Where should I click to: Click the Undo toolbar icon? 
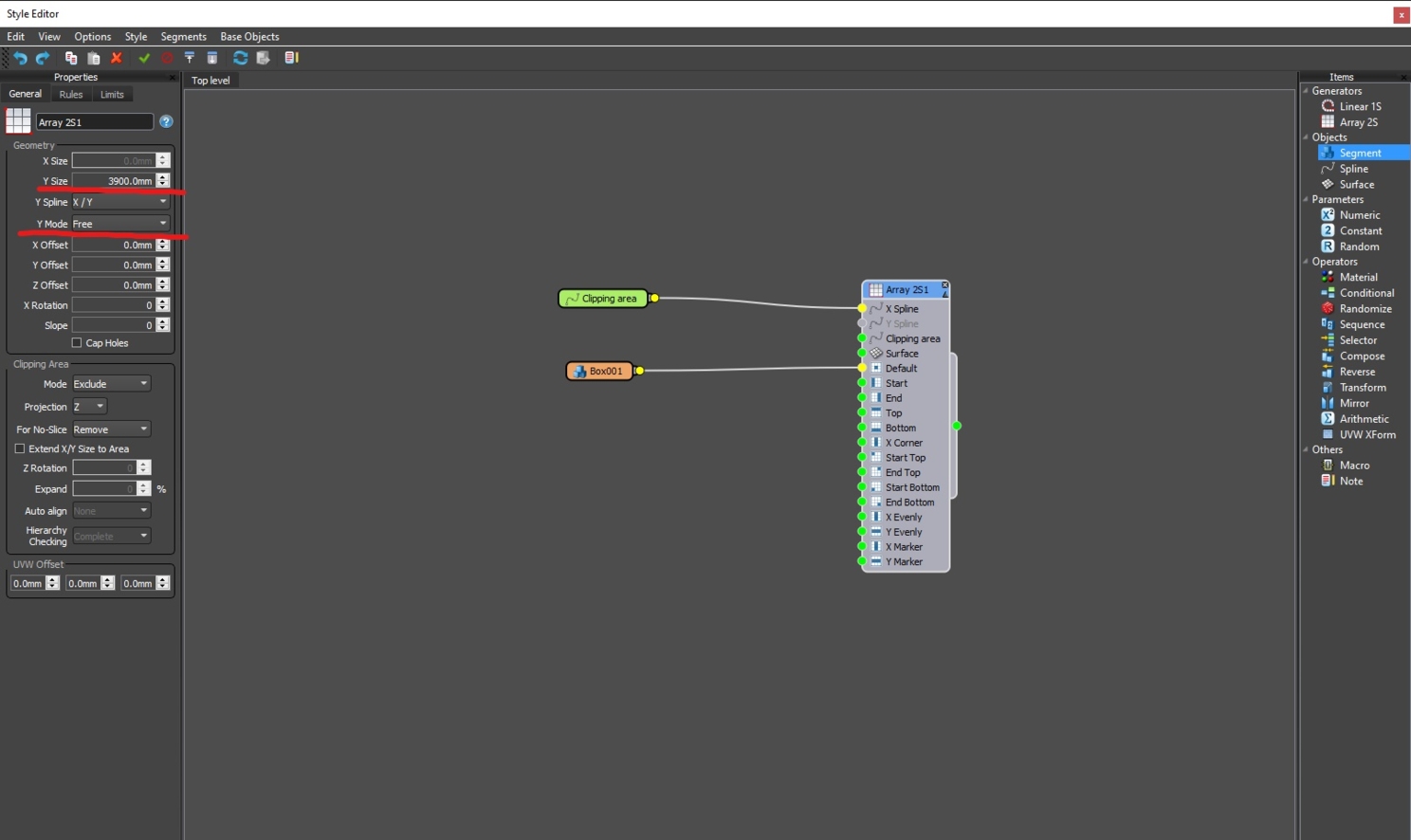tap(20, 59)
